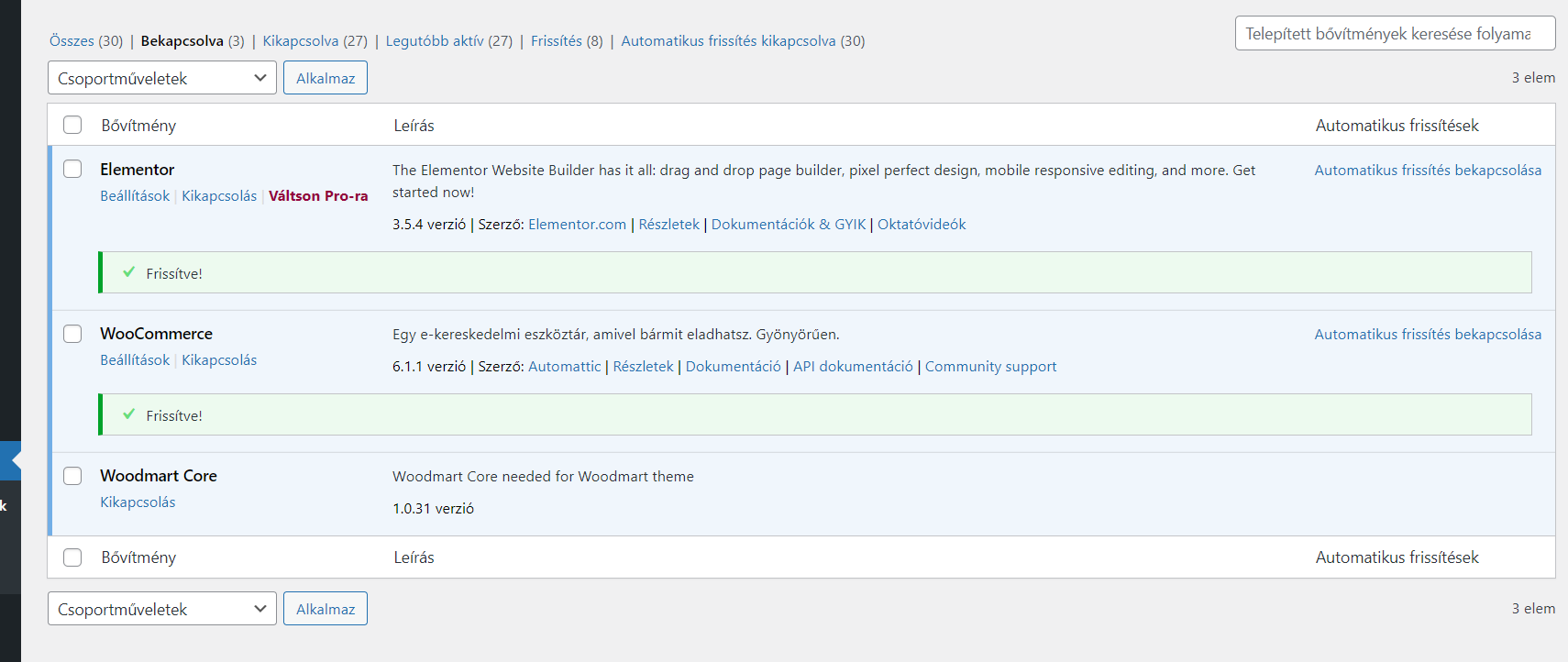The width and height of the screenshot is (1568, 662).
Task: Show all plugins via Összes filter
Action: tap(86, 40)
